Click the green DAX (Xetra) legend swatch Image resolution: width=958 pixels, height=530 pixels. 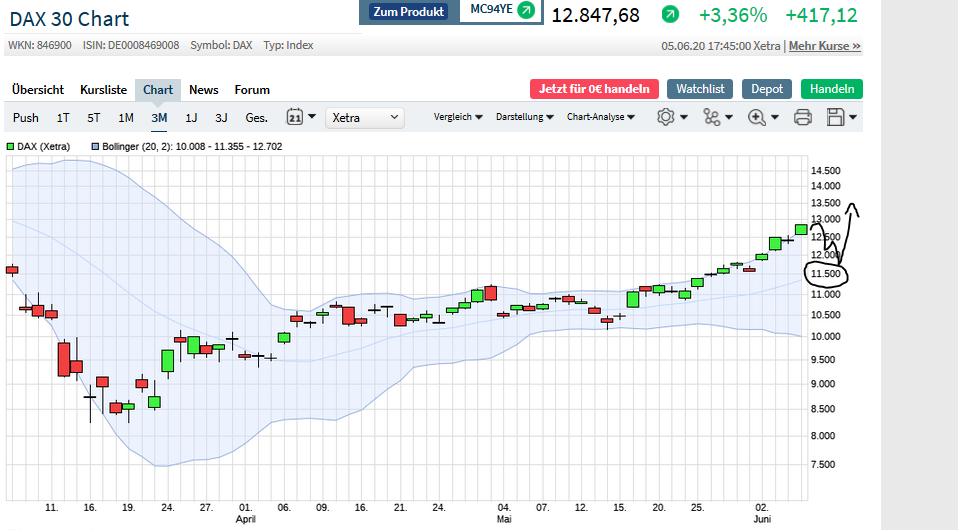pyautogui.click(x=11, y=146)
